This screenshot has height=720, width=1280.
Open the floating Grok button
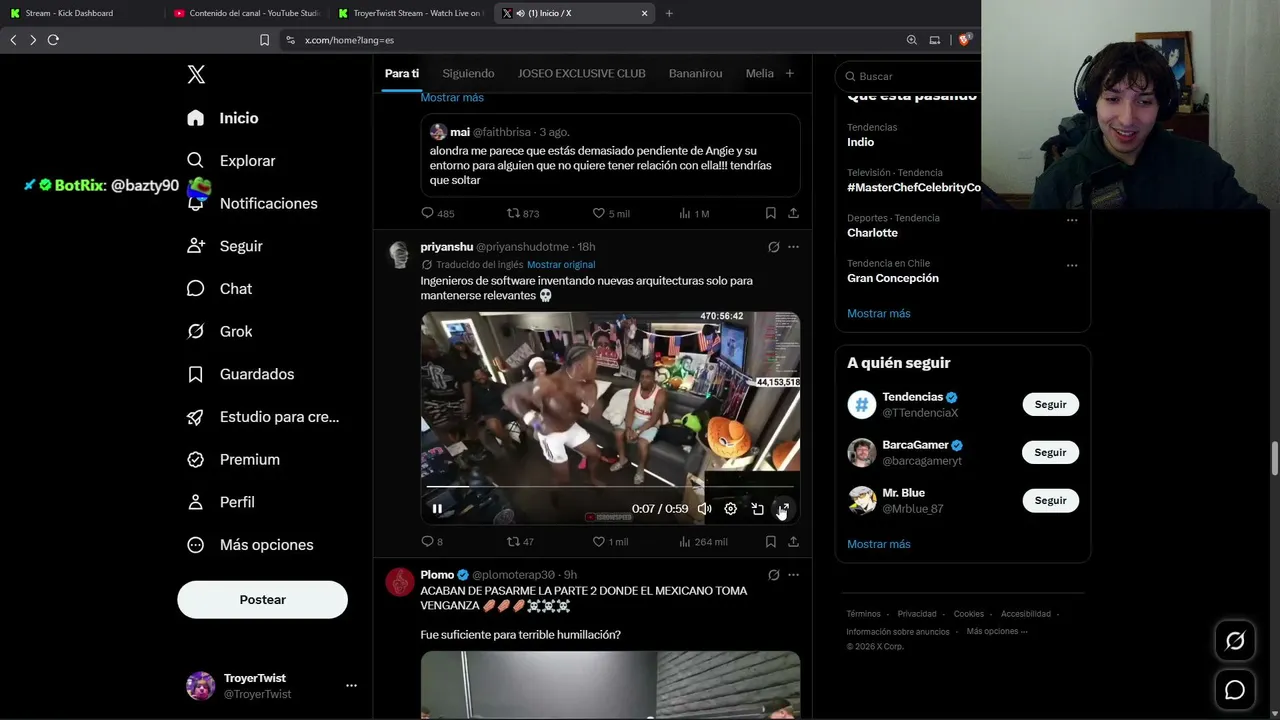coord(1235,641)
